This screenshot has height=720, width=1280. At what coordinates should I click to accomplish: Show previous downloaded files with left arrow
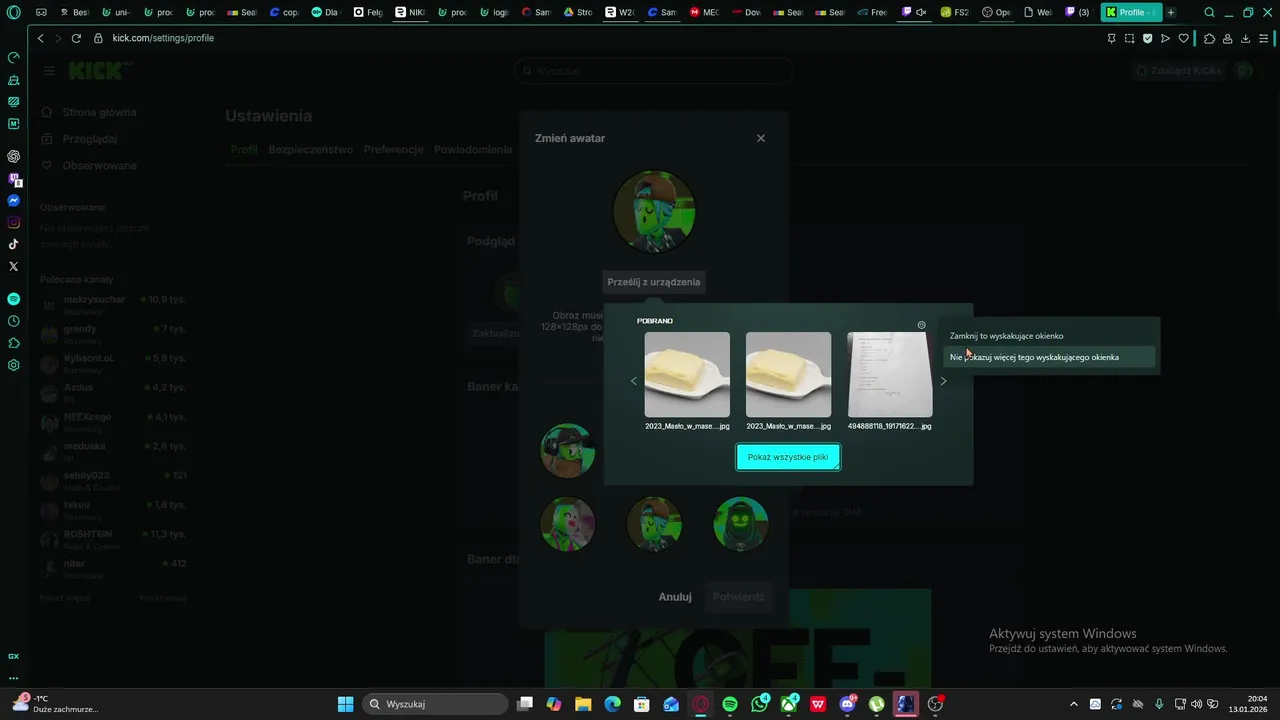[633, 381]
